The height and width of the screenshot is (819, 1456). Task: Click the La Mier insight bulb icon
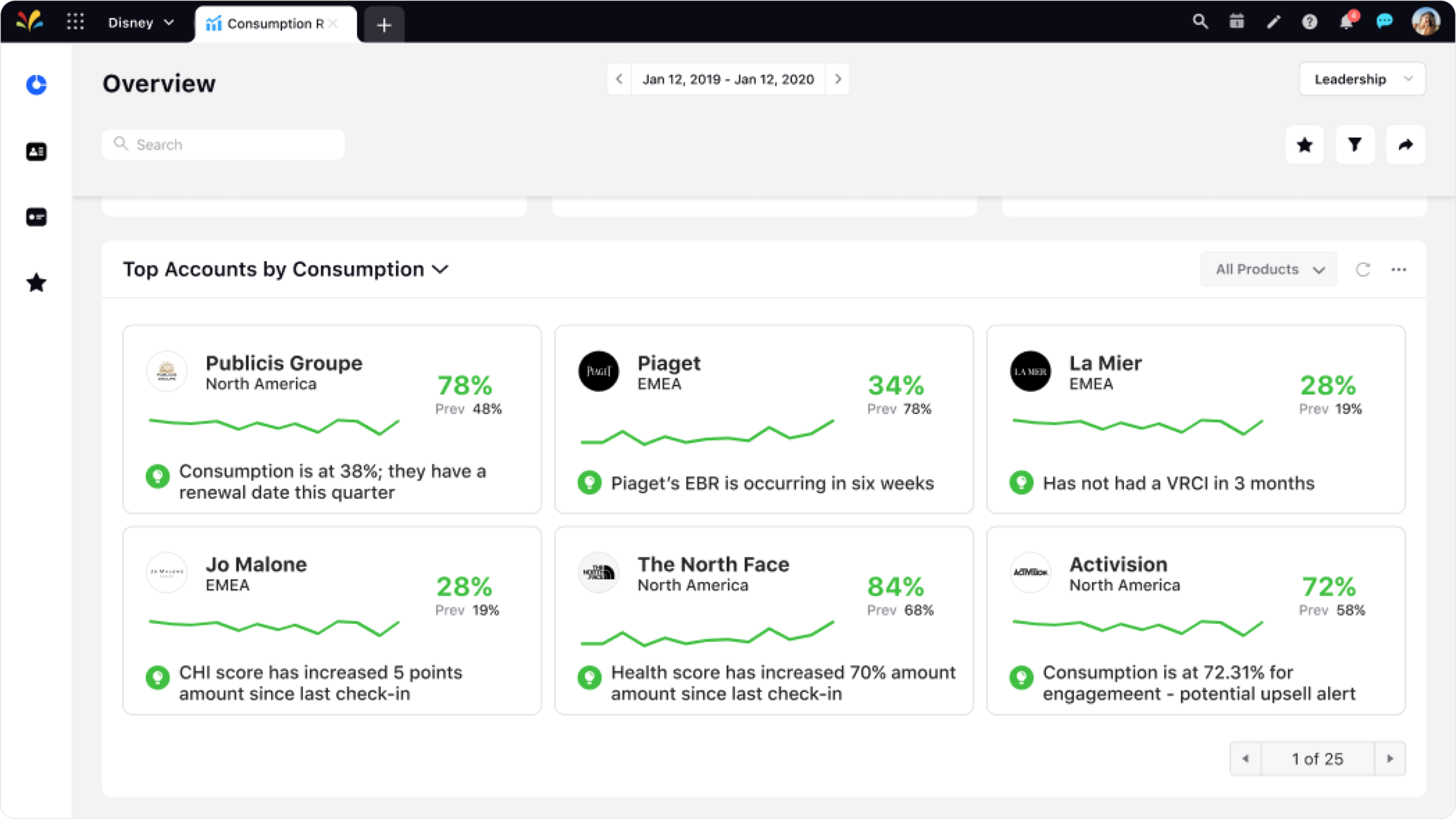pyautogui.click(x=1021, y=483)
